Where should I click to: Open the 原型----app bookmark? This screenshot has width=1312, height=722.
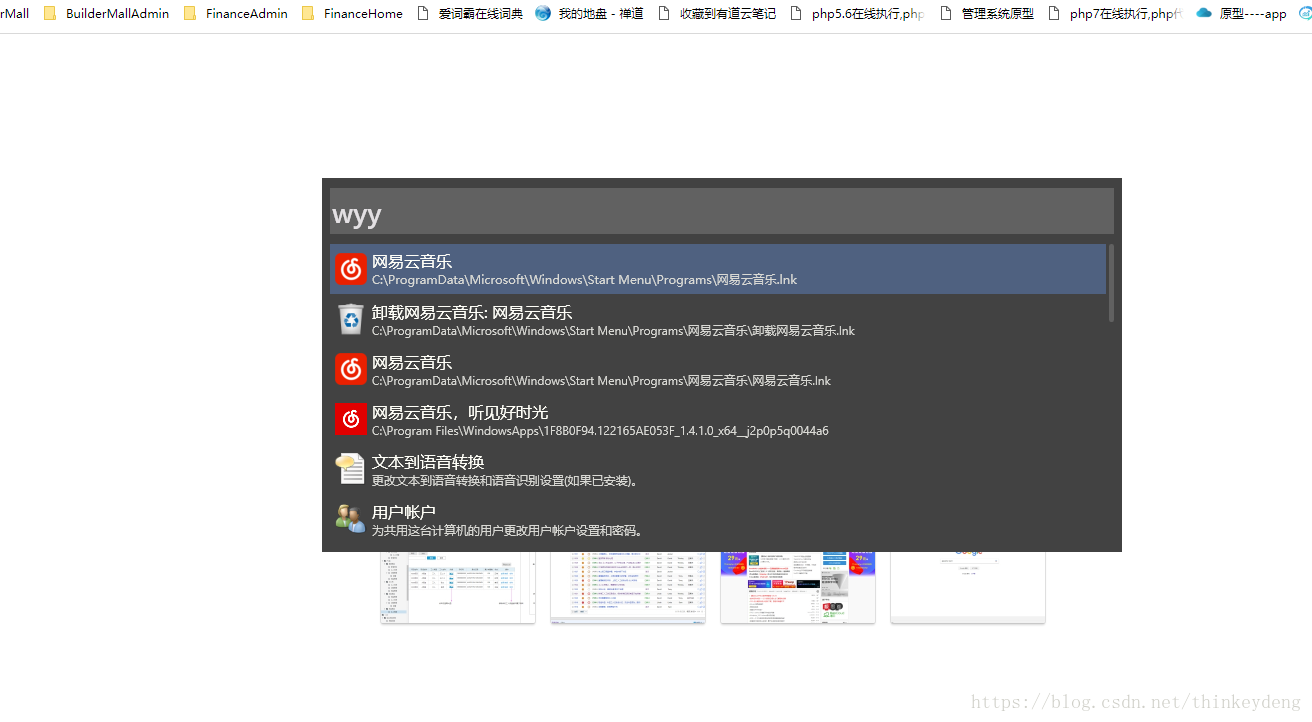(x=1241, y=14)
